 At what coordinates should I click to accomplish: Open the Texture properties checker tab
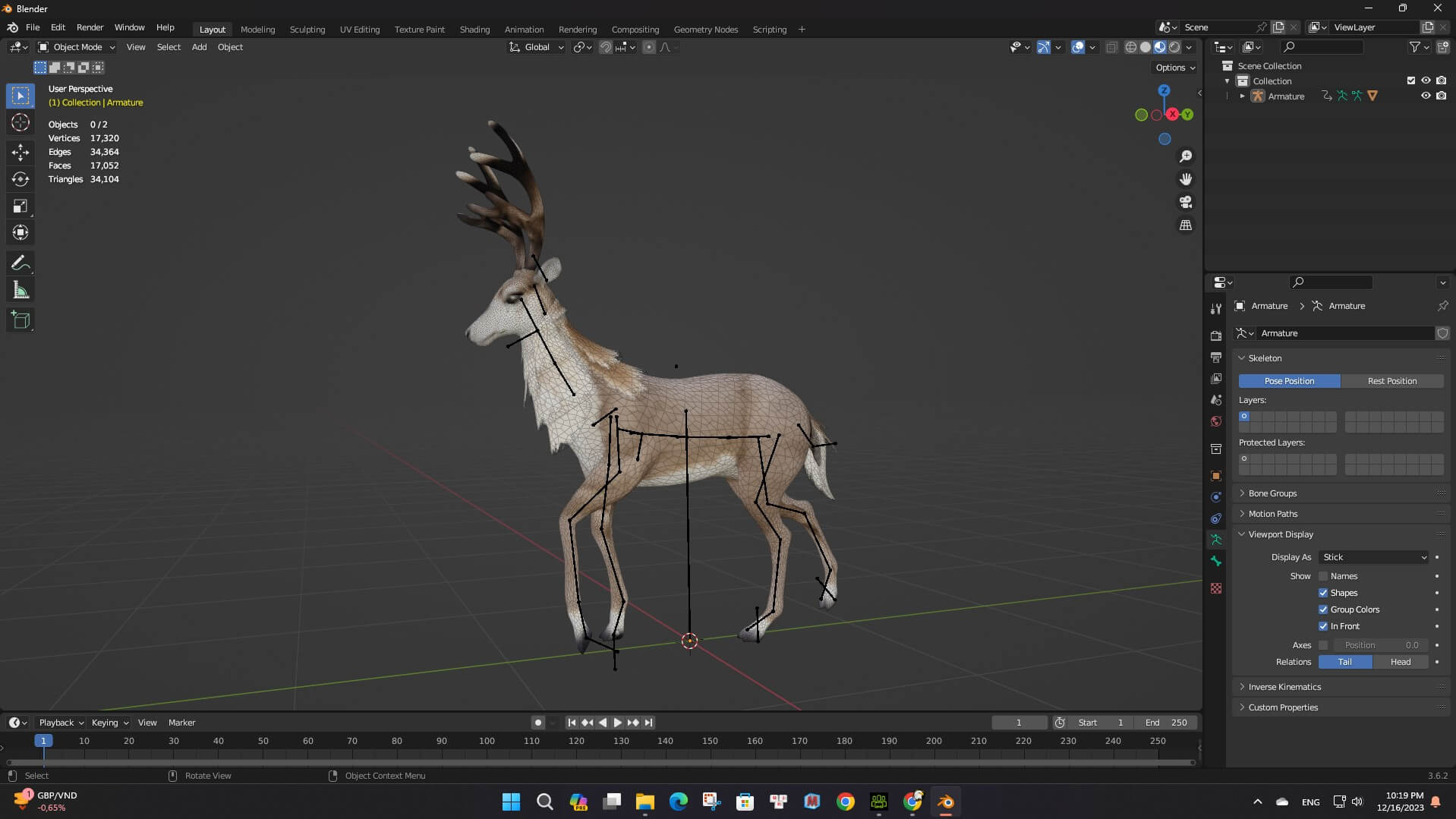click(x=1215, y=588)
